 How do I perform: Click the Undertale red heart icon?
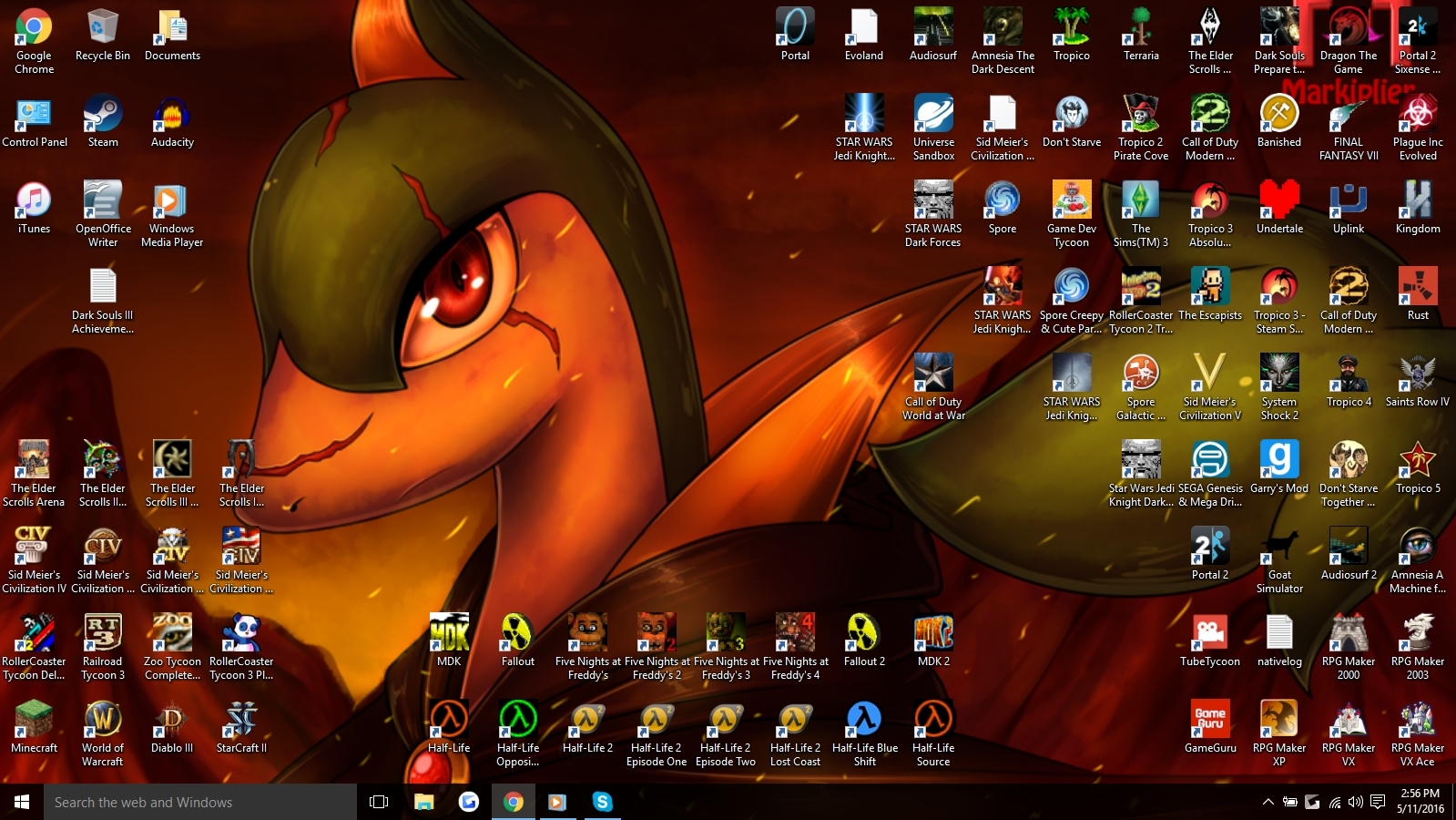point(1279,209)
